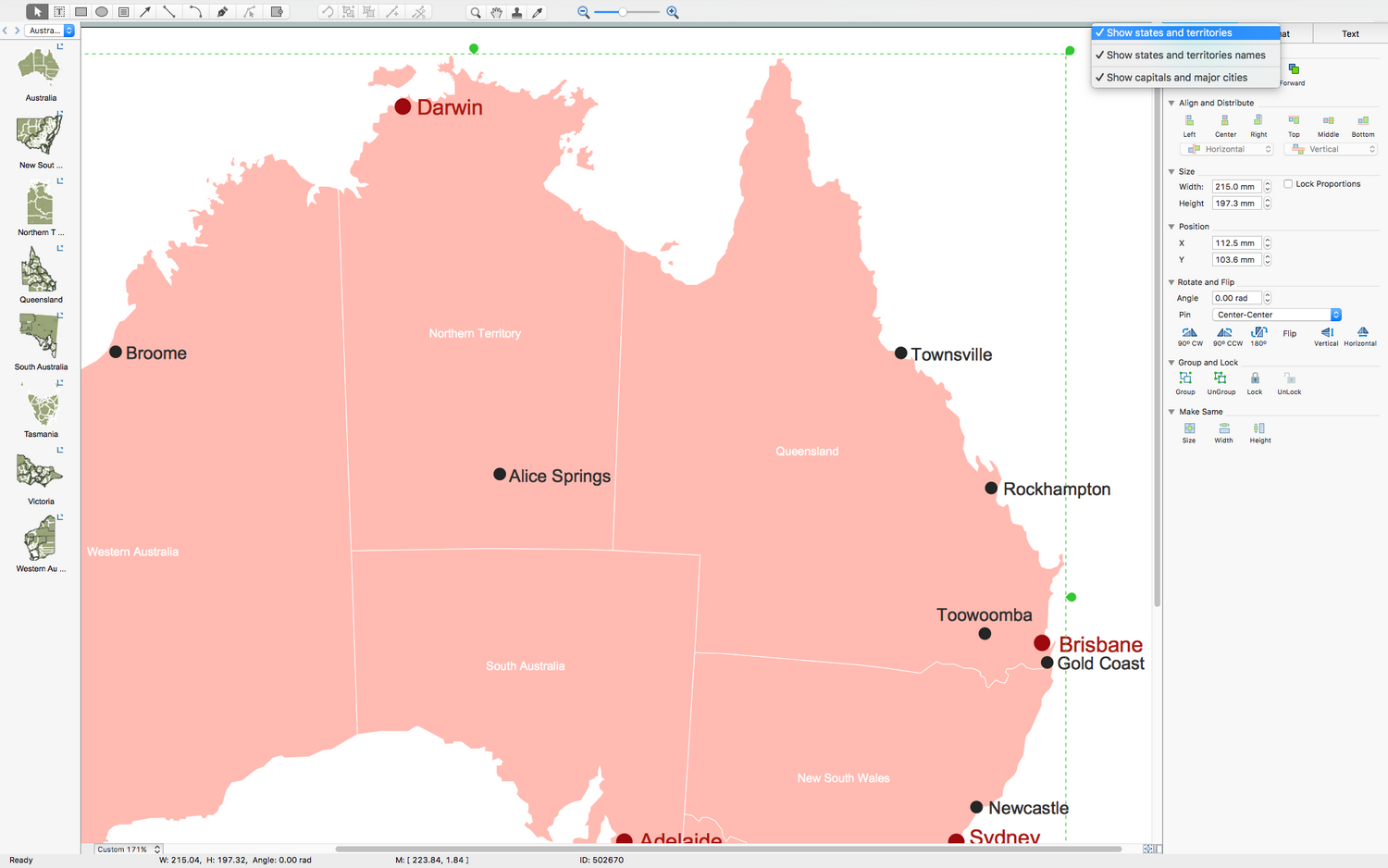Image resolution: width=1388 pixels, height=868 pixels.
Task: Align objects to the Top
Action: click(1294, 126)
